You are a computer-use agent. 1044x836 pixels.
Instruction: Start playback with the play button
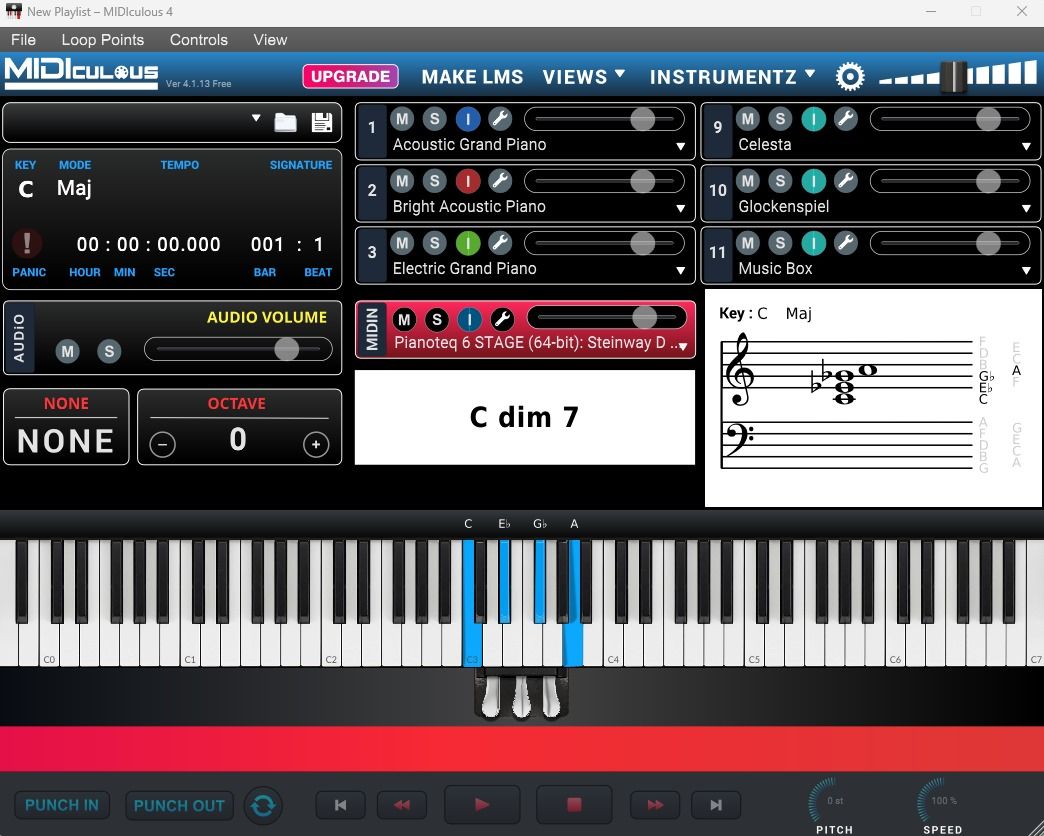tap(482, 805)
